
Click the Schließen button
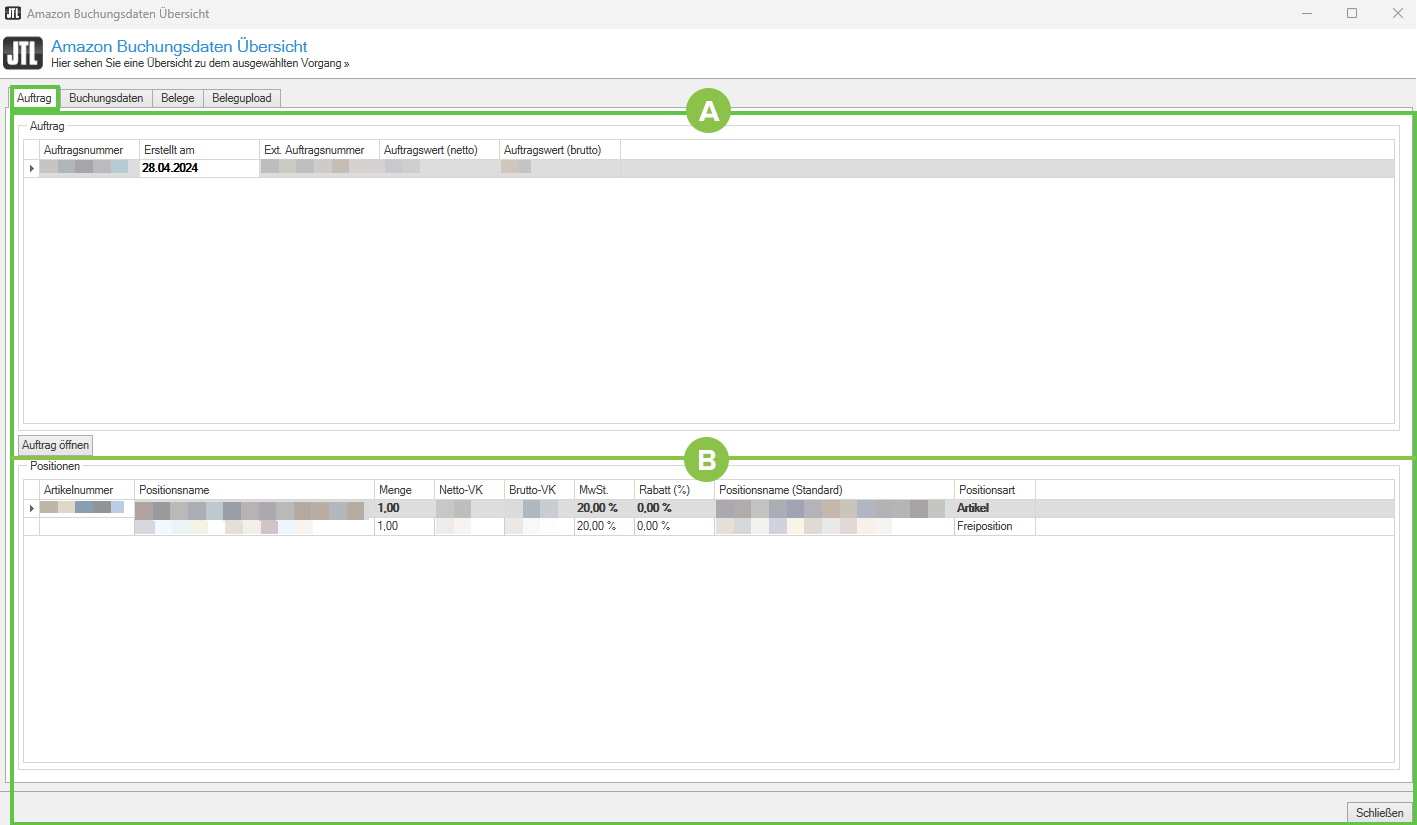(x=1380, y=813)
